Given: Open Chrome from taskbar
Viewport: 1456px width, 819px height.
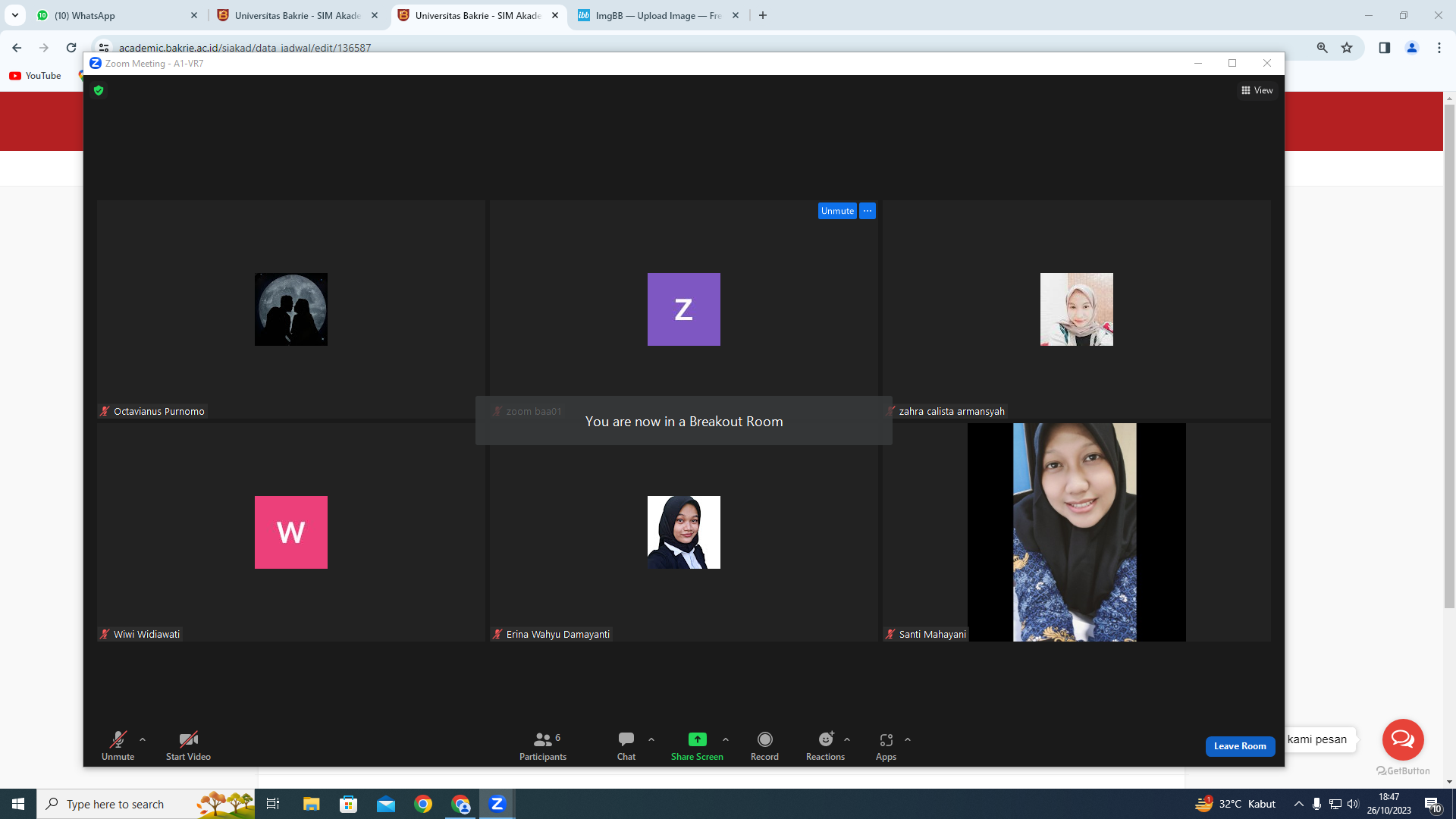Looking at the screenshot, I should tap(423, 804).
